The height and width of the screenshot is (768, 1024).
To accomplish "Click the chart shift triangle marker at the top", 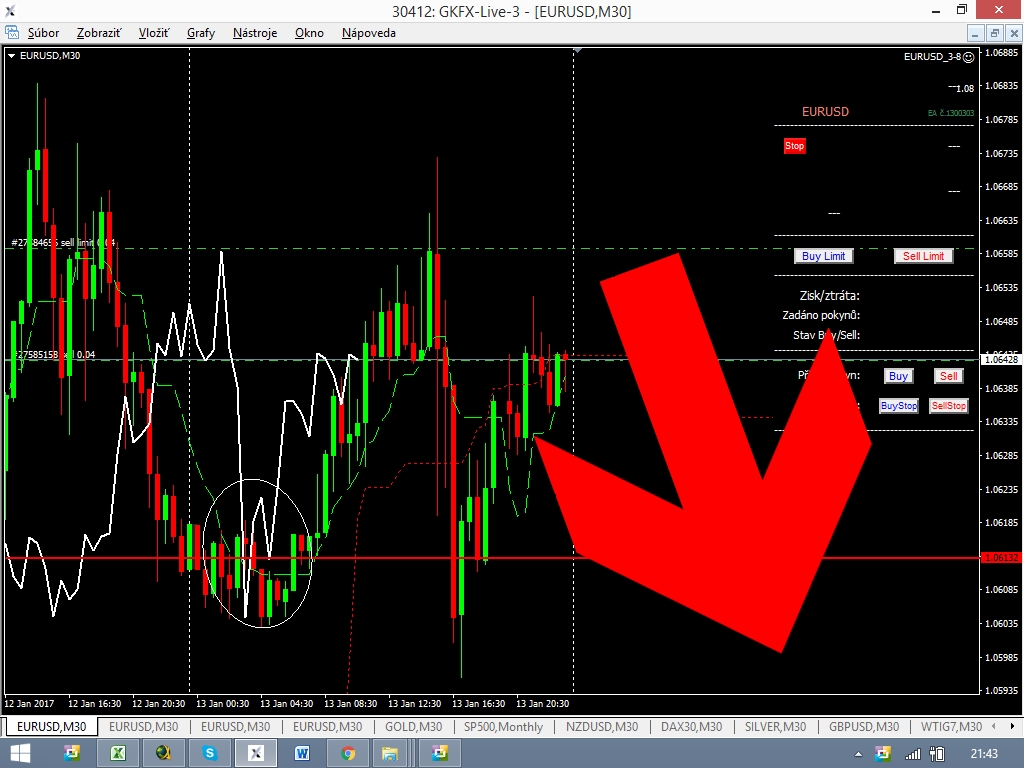I will pyautogui.click(x=577, y=50).
